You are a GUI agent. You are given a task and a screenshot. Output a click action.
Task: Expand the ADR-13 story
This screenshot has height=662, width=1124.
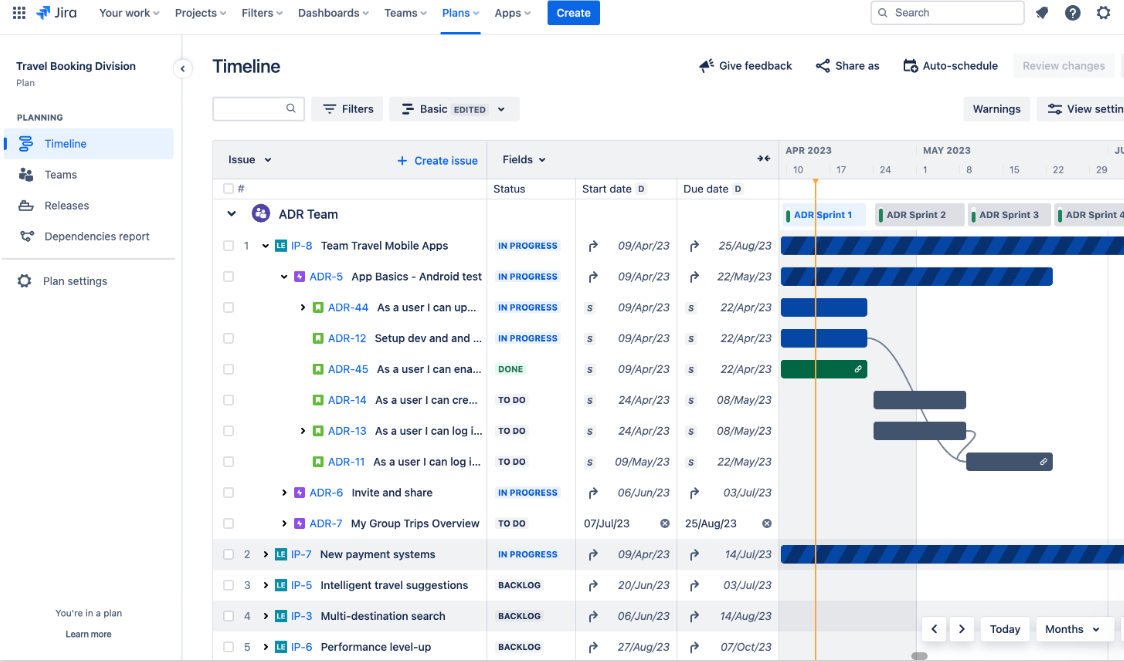(303, 431)
